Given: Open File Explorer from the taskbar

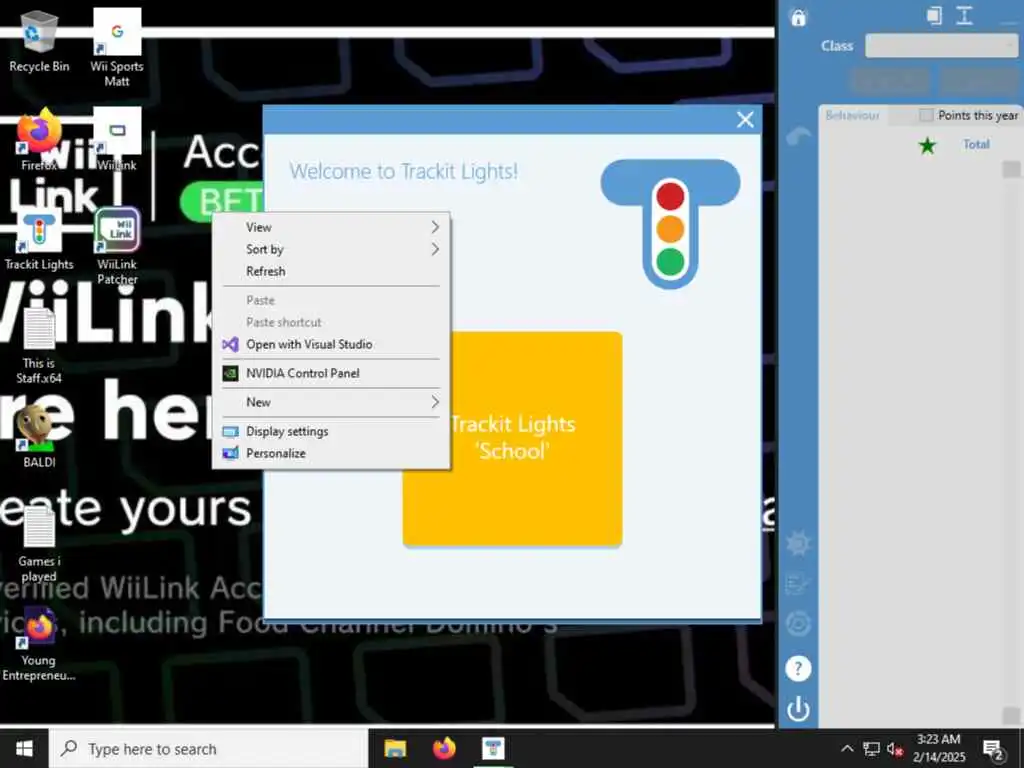Looking at the screenshot, I should pos(395,748).
